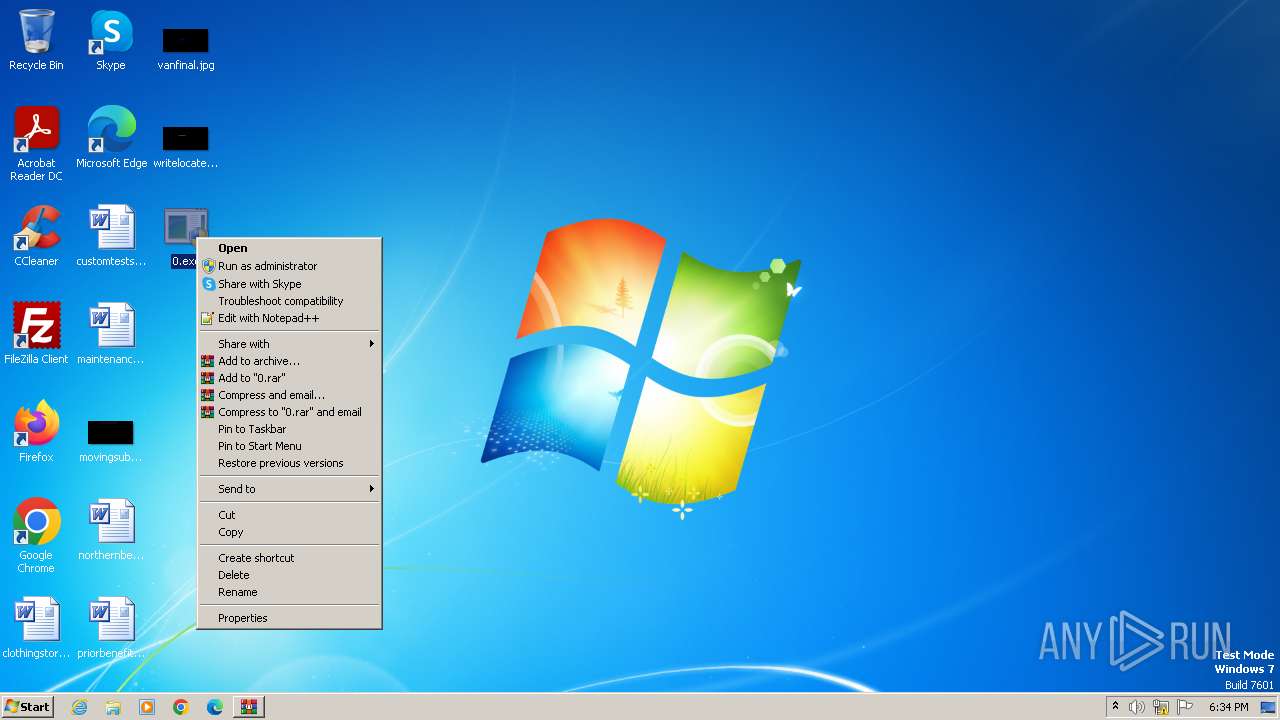Select the Skype desktop shortcut

pyautogui.click(x=111, y=40)
